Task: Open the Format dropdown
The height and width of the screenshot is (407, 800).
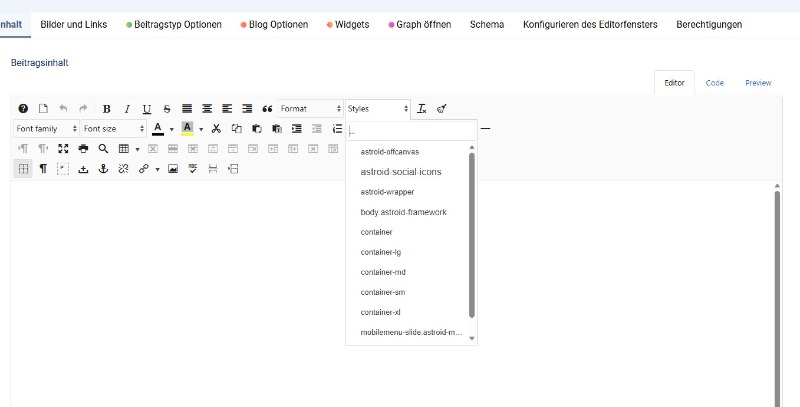Action: [x=310, y=108]
